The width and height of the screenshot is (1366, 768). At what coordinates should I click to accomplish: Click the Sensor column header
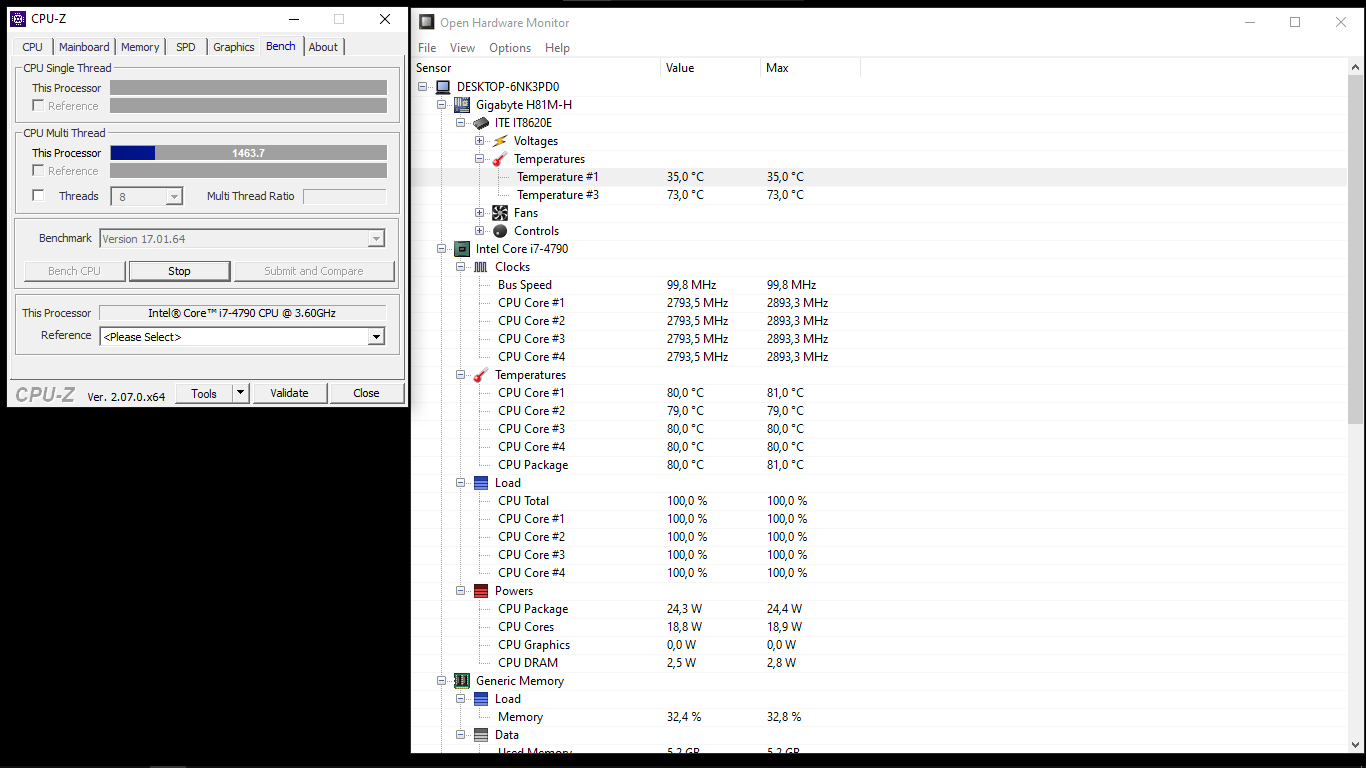tap(536, 68)
